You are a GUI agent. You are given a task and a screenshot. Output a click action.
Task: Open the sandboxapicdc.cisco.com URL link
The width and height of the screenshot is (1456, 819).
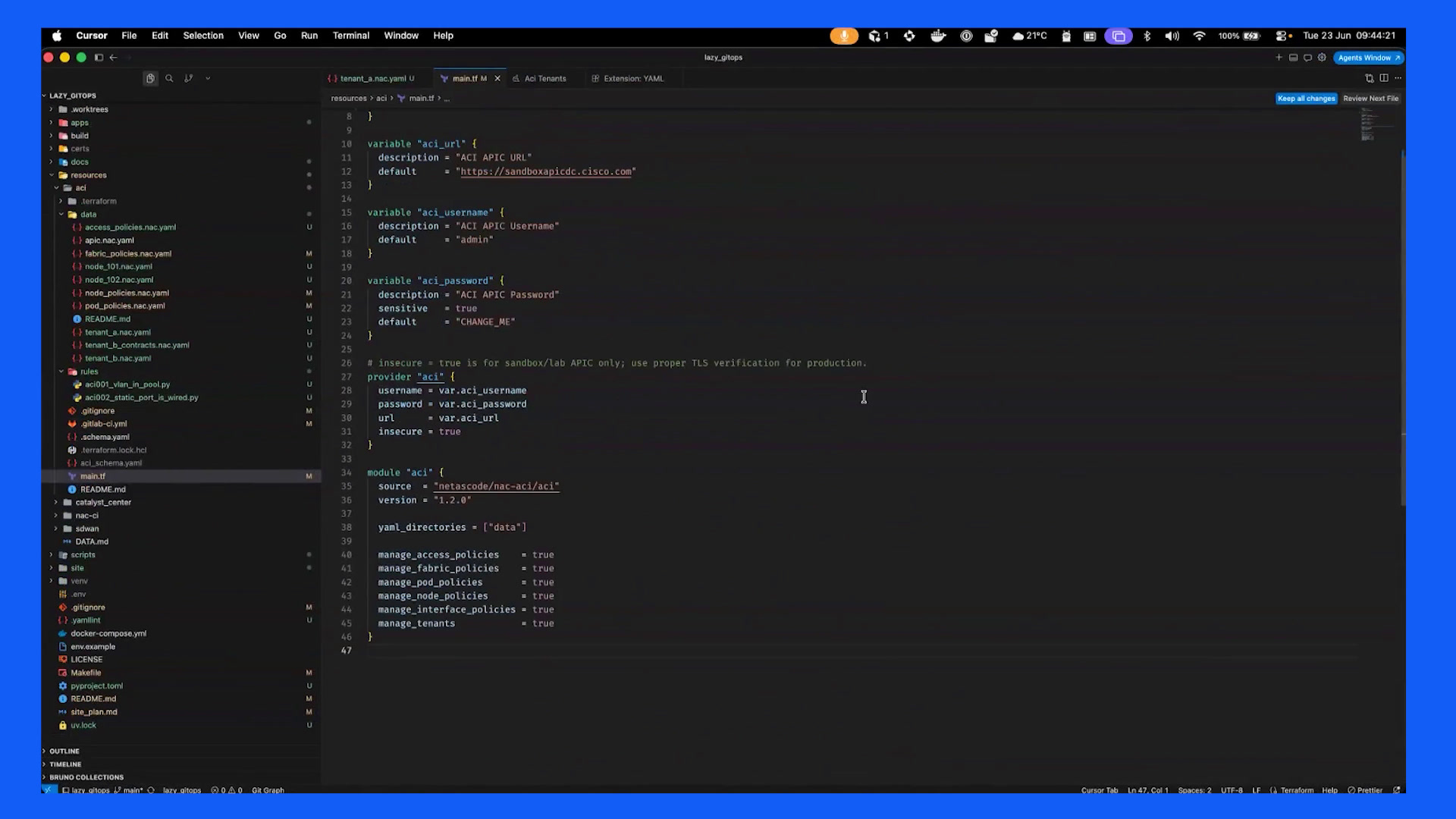click(546, 171)
